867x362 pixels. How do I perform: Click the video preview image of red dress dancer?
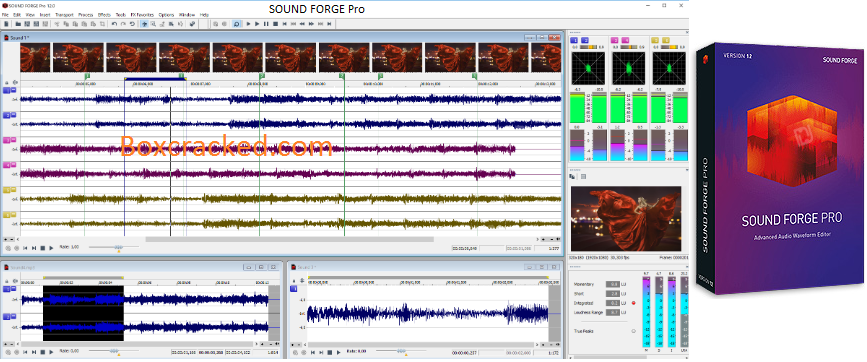point(626,219)
